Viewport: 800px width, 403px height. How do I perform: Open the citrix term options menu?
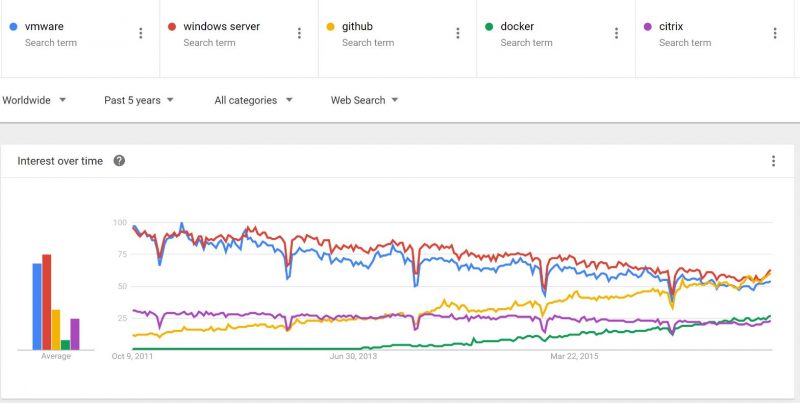[775, 33]
